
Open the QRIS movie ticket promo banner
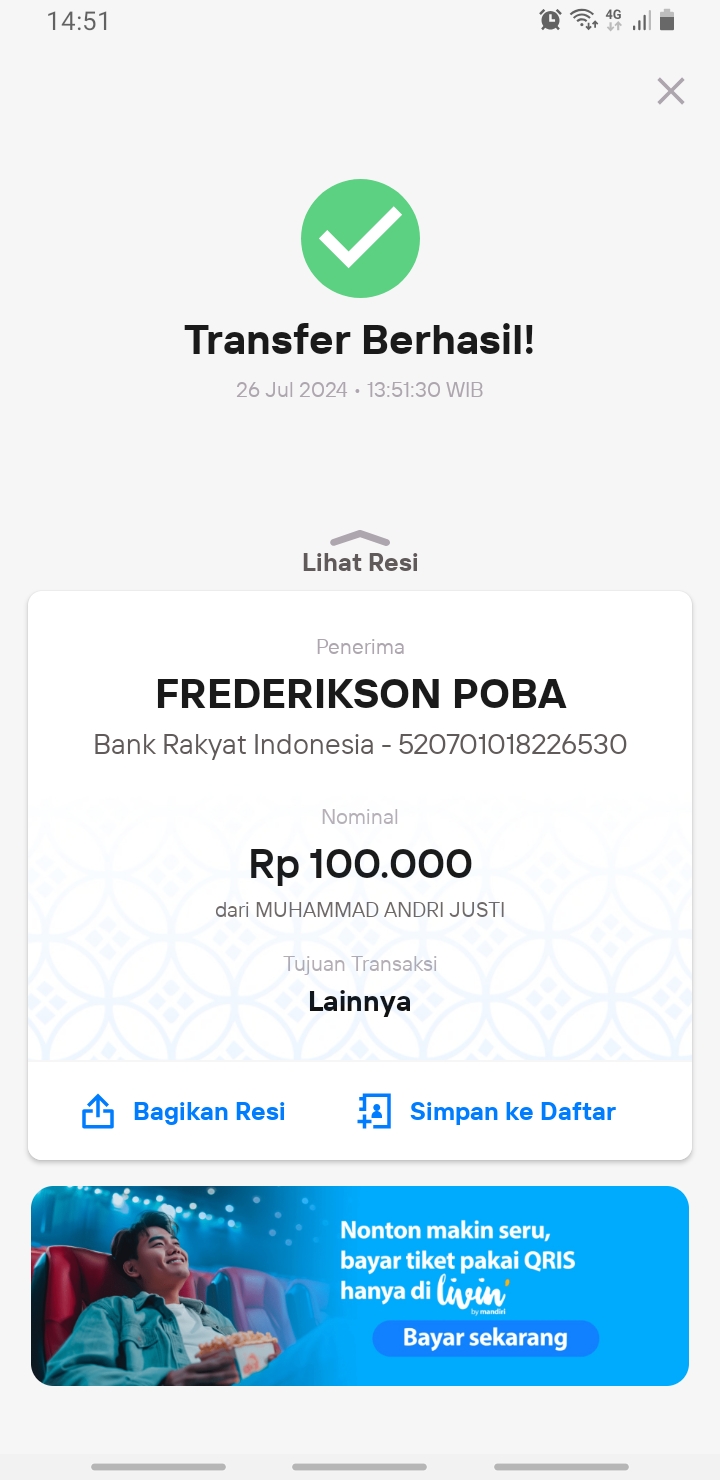tap(360, 1285)
